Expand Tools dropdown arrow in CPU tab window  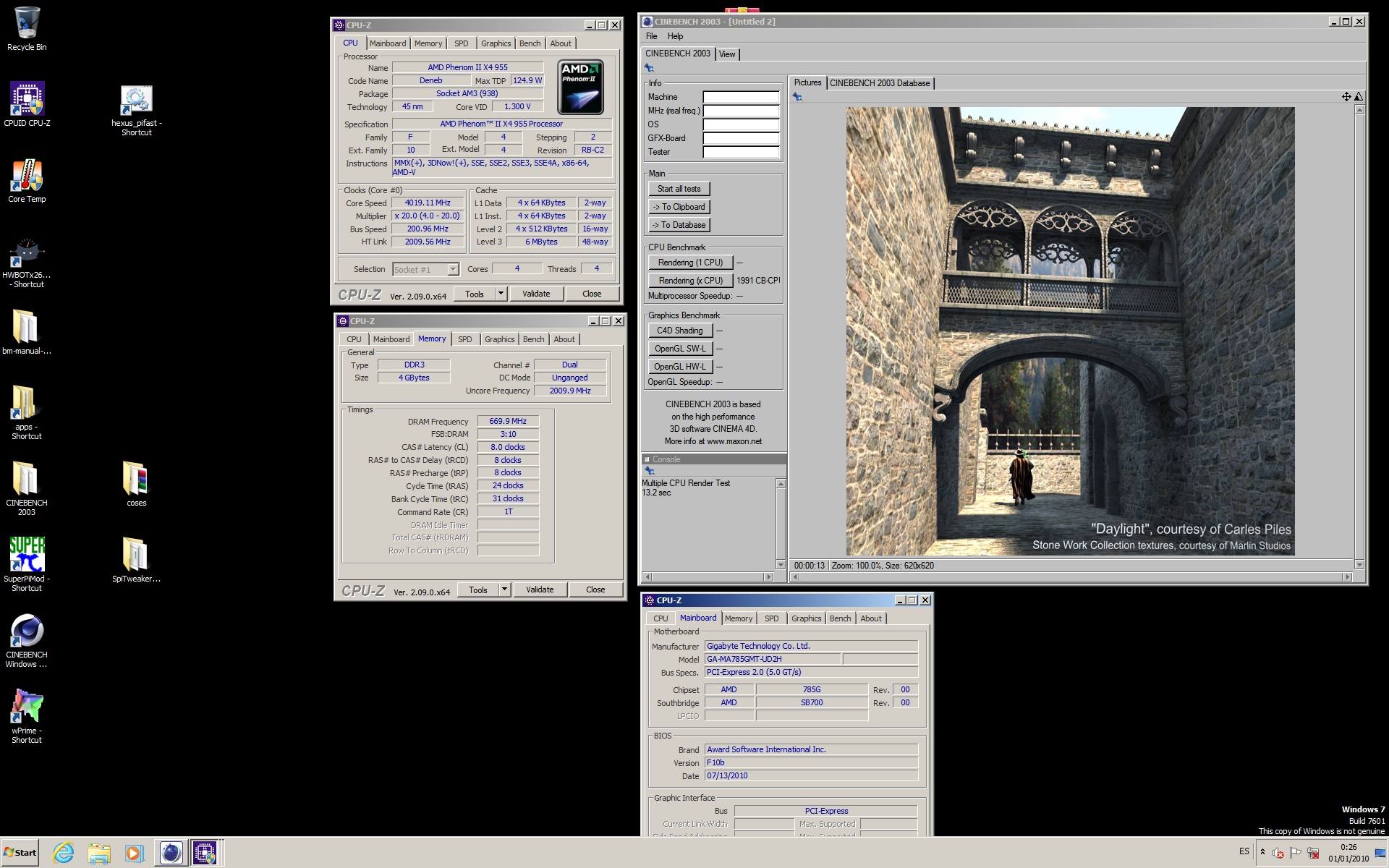pyautogui.click(x=501, y=294)
